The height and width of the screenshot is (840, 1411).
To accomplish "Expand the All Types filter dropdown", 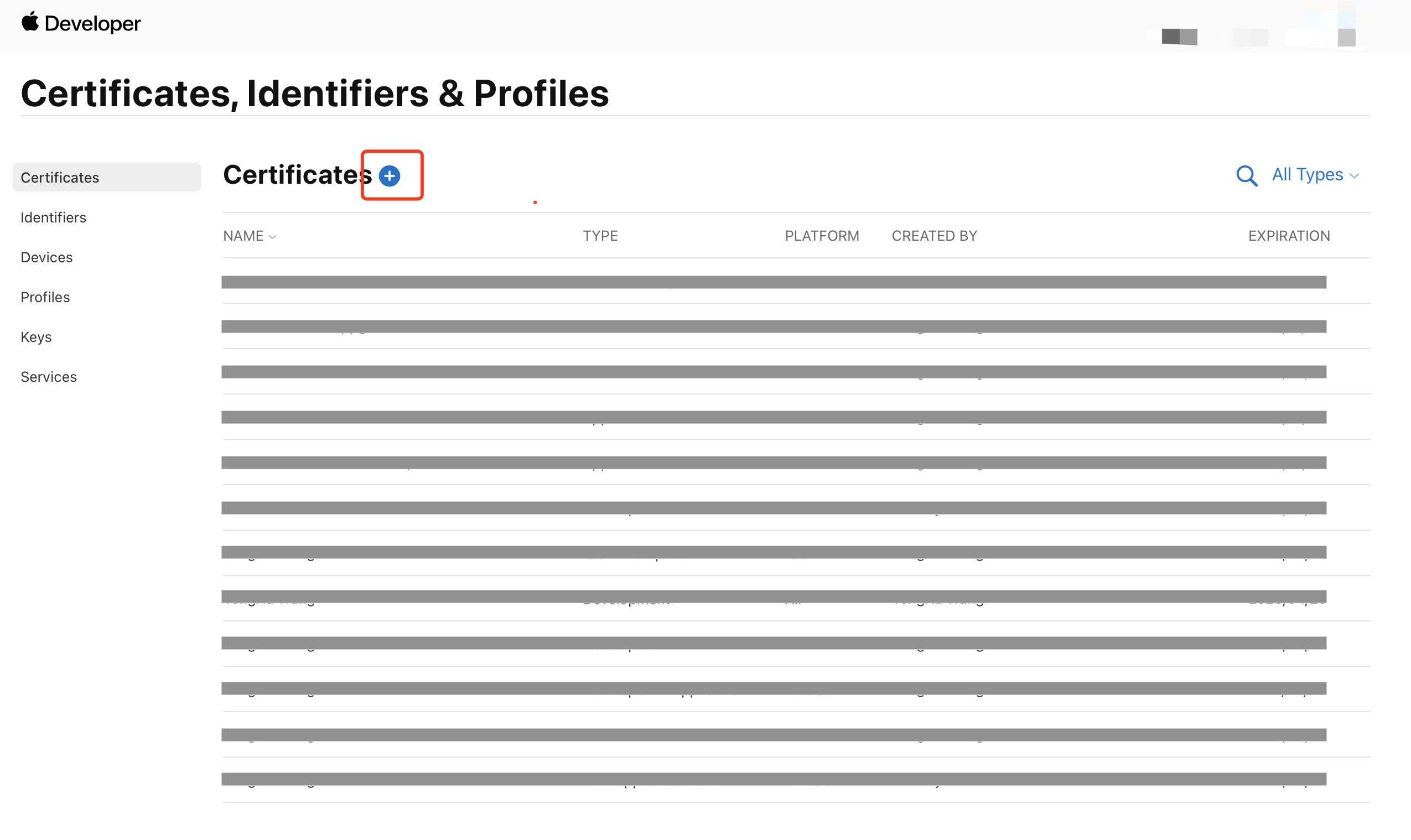I will 1315,175.
